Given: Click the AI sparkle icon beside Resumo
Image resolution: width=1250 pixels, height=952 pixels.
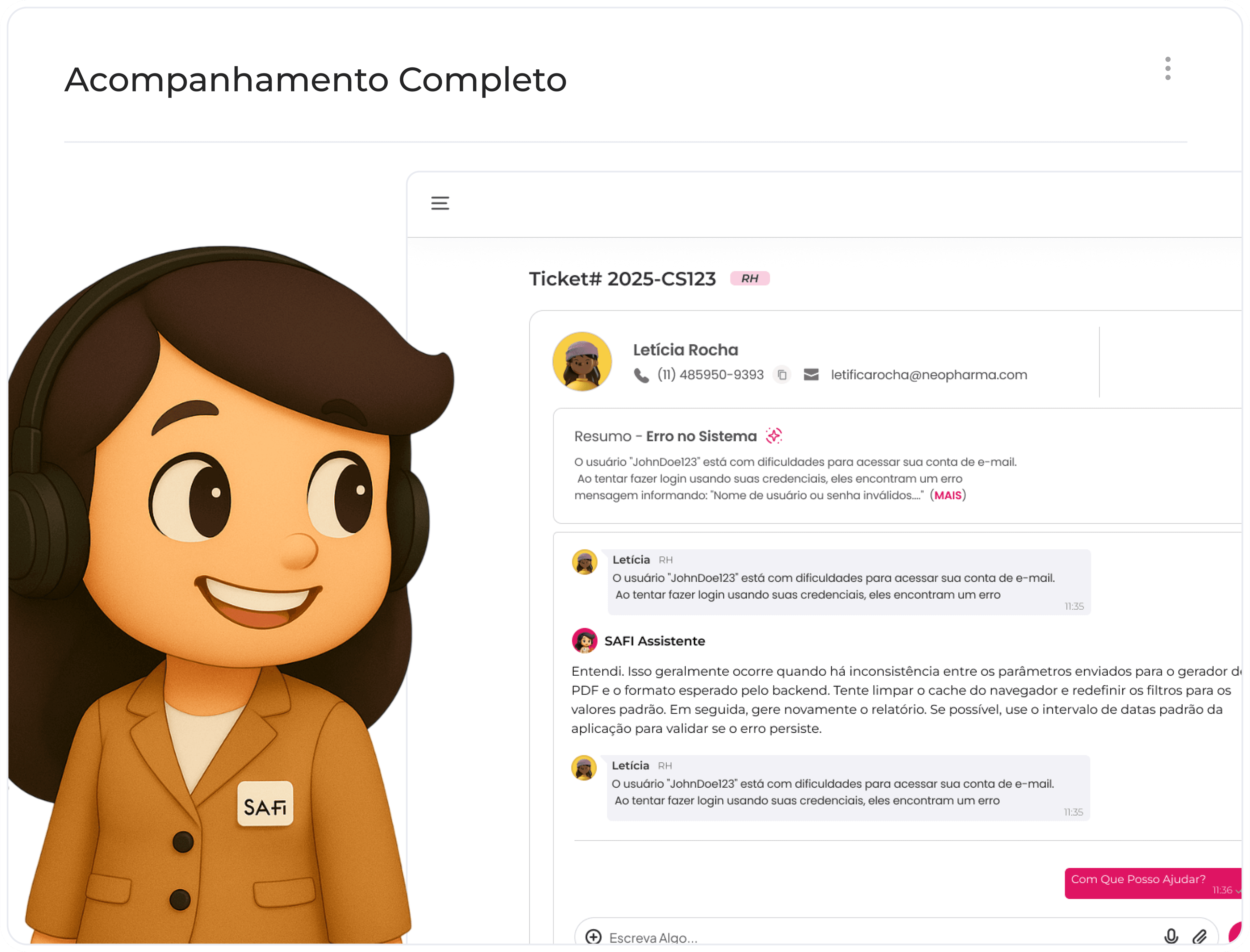Looking at the screenshot, I should (773, 435).
